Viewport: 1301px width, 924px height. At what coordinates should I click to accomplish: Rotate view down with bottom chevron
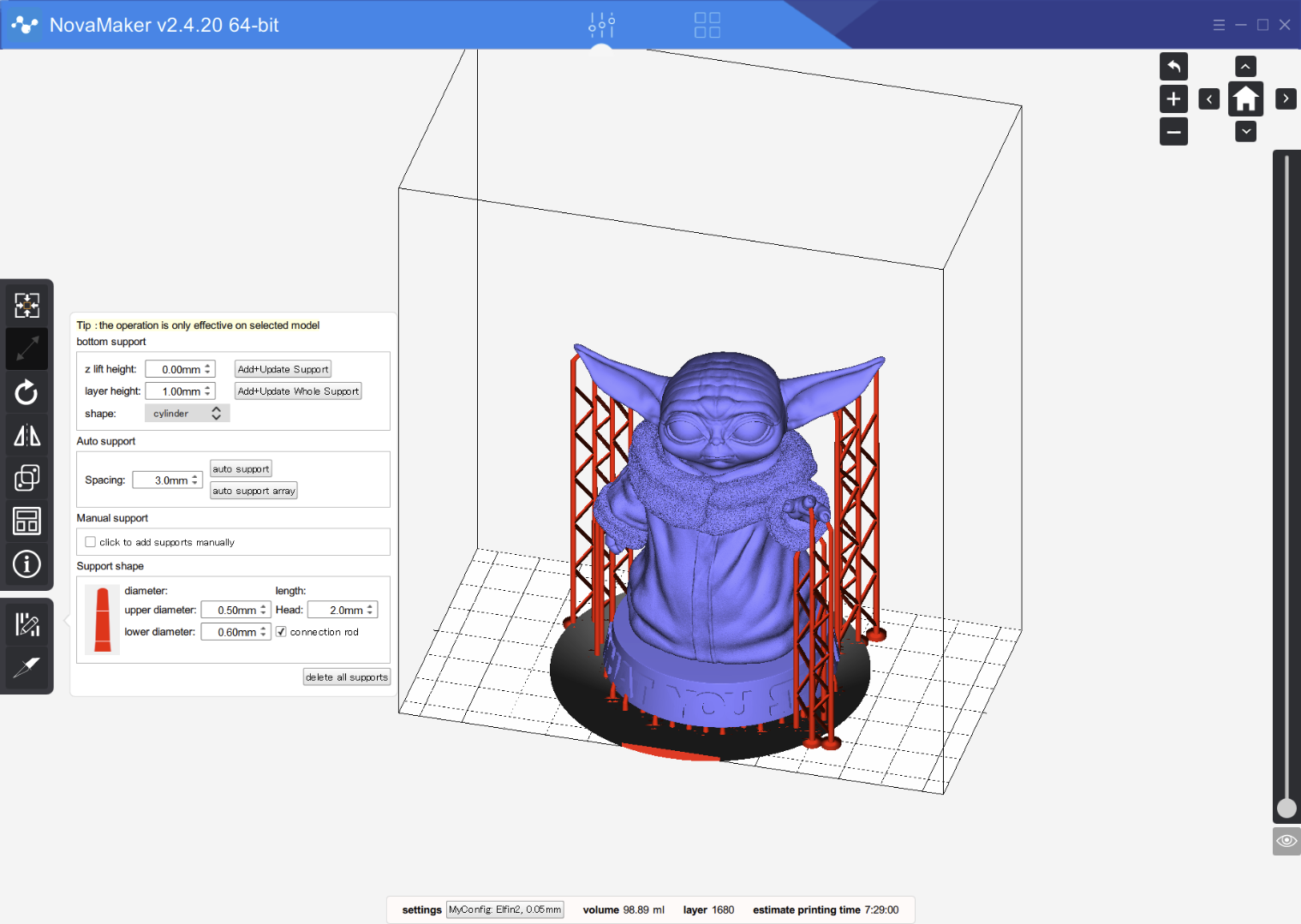[1245, 131]
